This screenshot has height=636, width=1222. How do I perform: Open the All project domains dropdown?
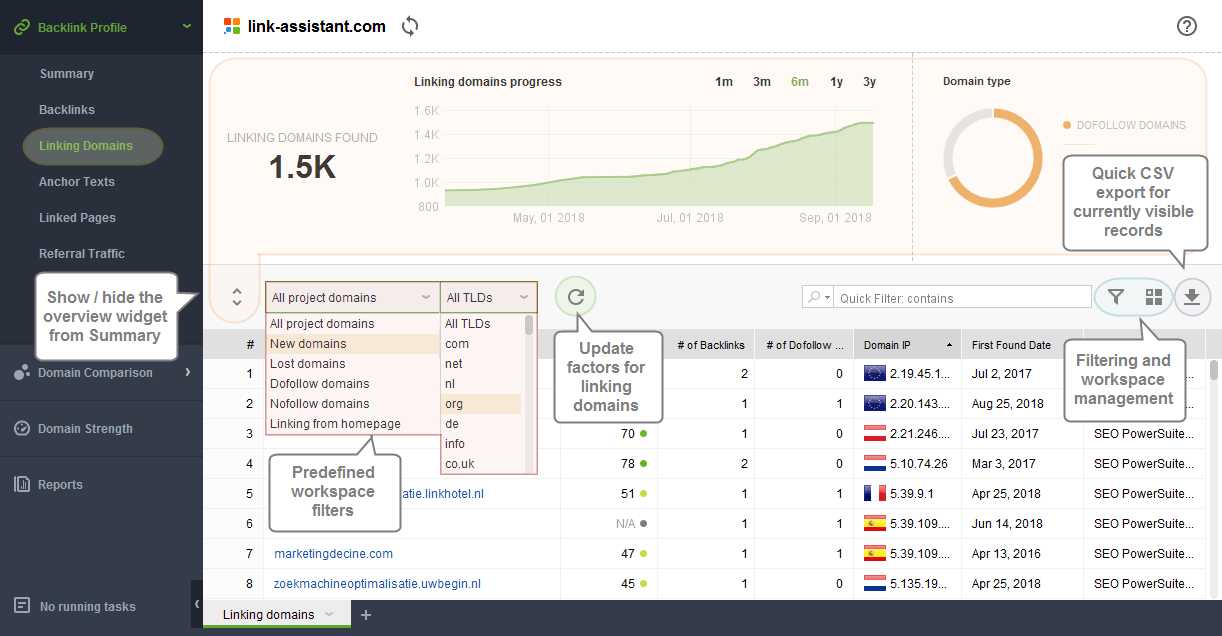(x=352, y=297)
